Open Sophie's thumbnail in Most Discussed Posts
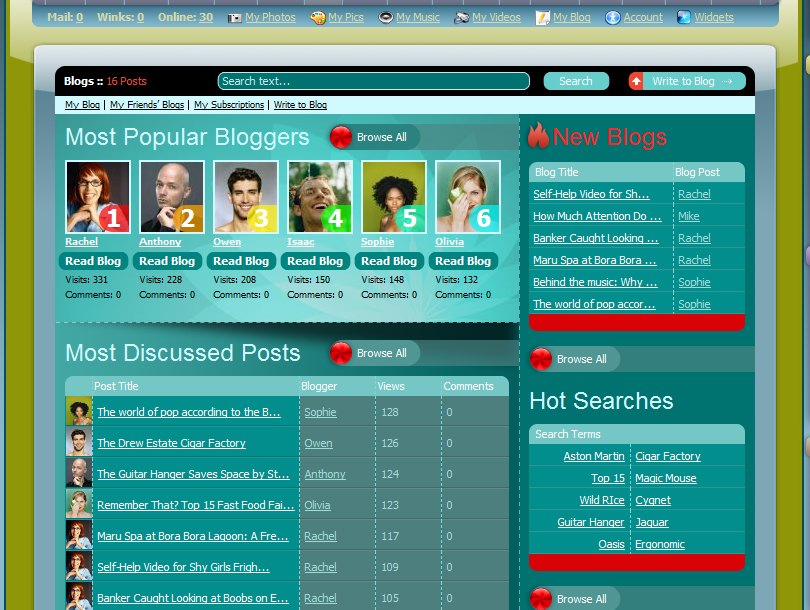This screenshot has width=810, height=610. (x=79, y=412)
